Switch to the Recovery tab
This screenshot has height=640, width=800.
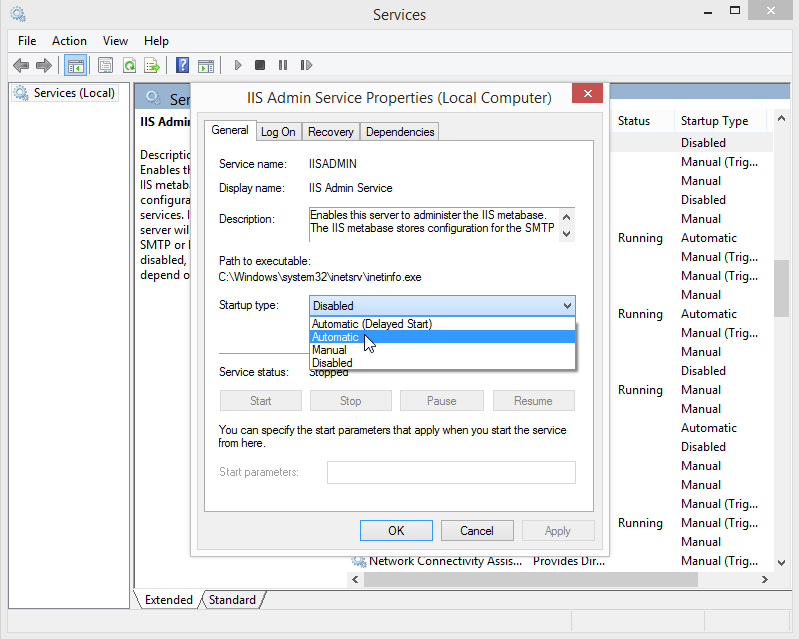coord(331,132)
